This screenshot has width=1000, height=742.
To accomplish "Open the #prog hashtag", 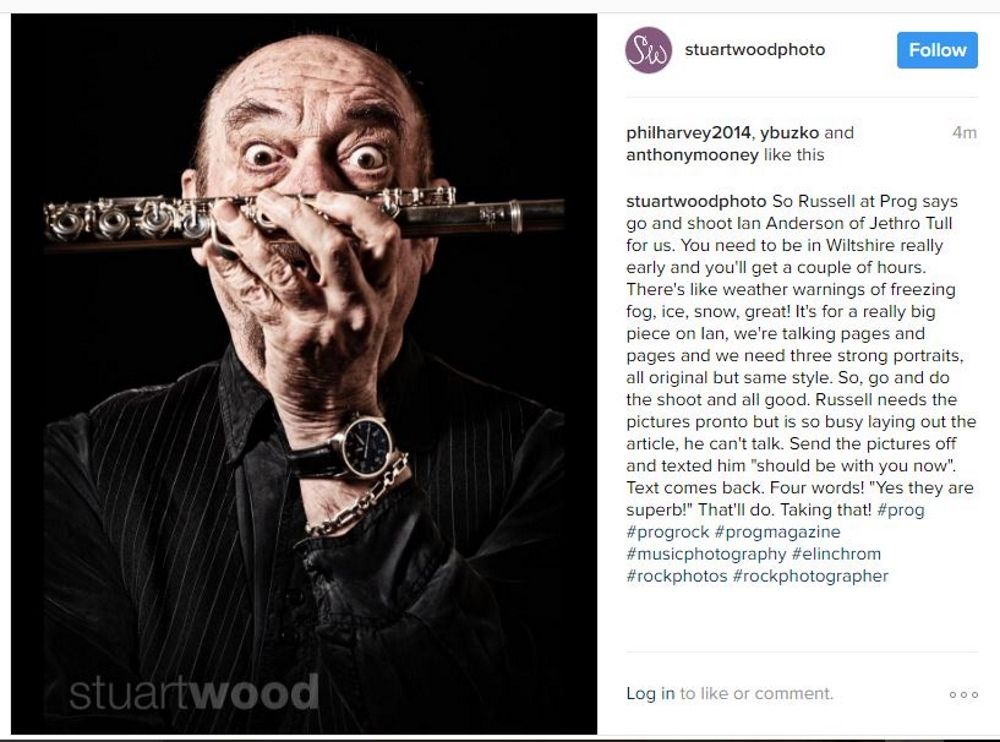I will [x=901, y=510].
